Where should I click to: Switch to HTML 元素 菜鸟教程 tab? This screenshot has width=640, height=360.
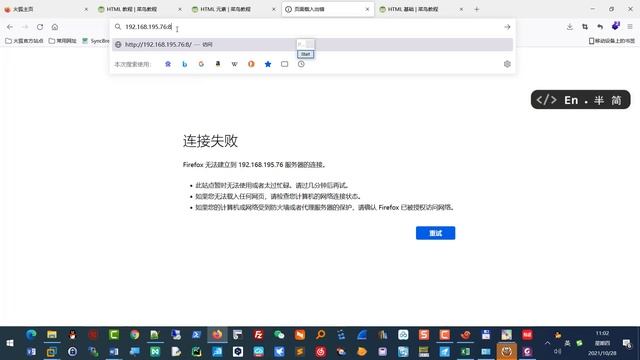point(233,9)
